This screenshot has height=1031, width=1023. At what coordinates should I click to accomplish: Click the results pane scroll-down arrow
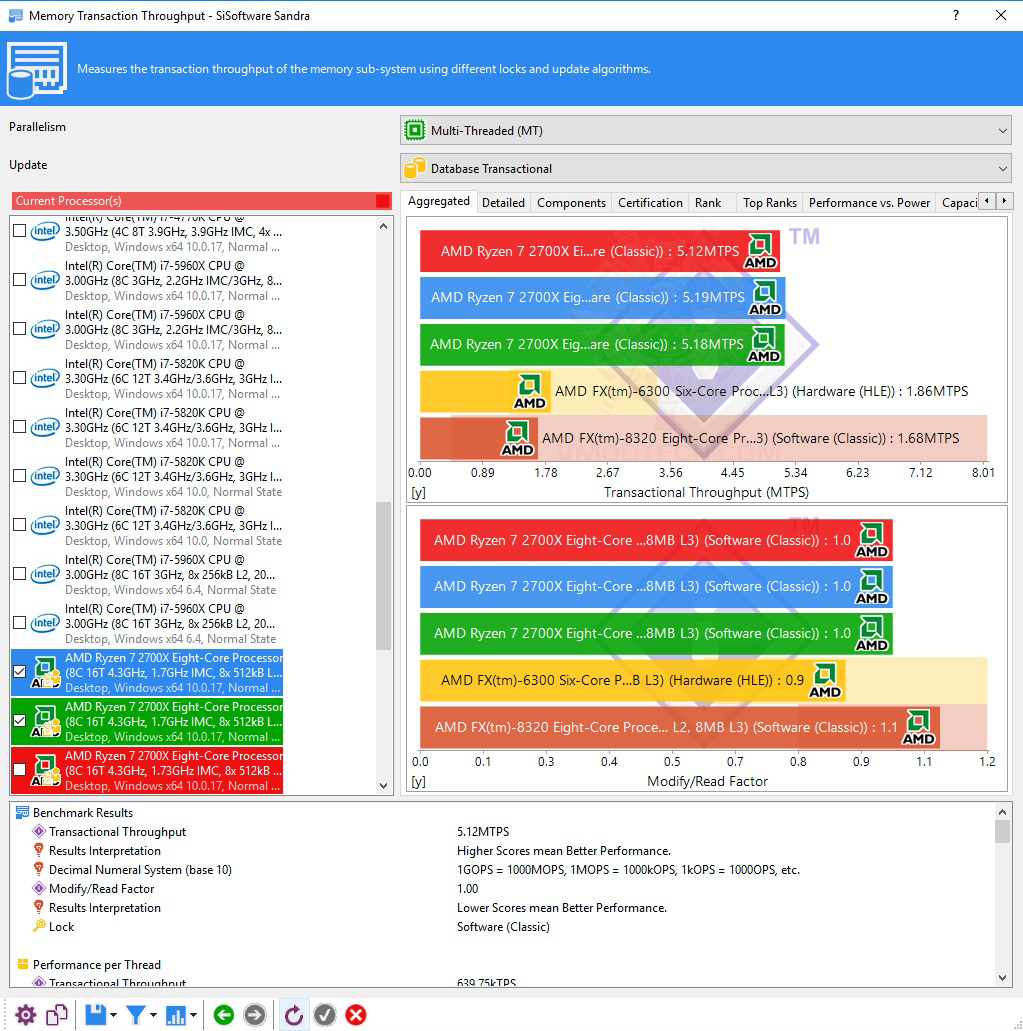pyautogui.click(x=1002, y=978)
